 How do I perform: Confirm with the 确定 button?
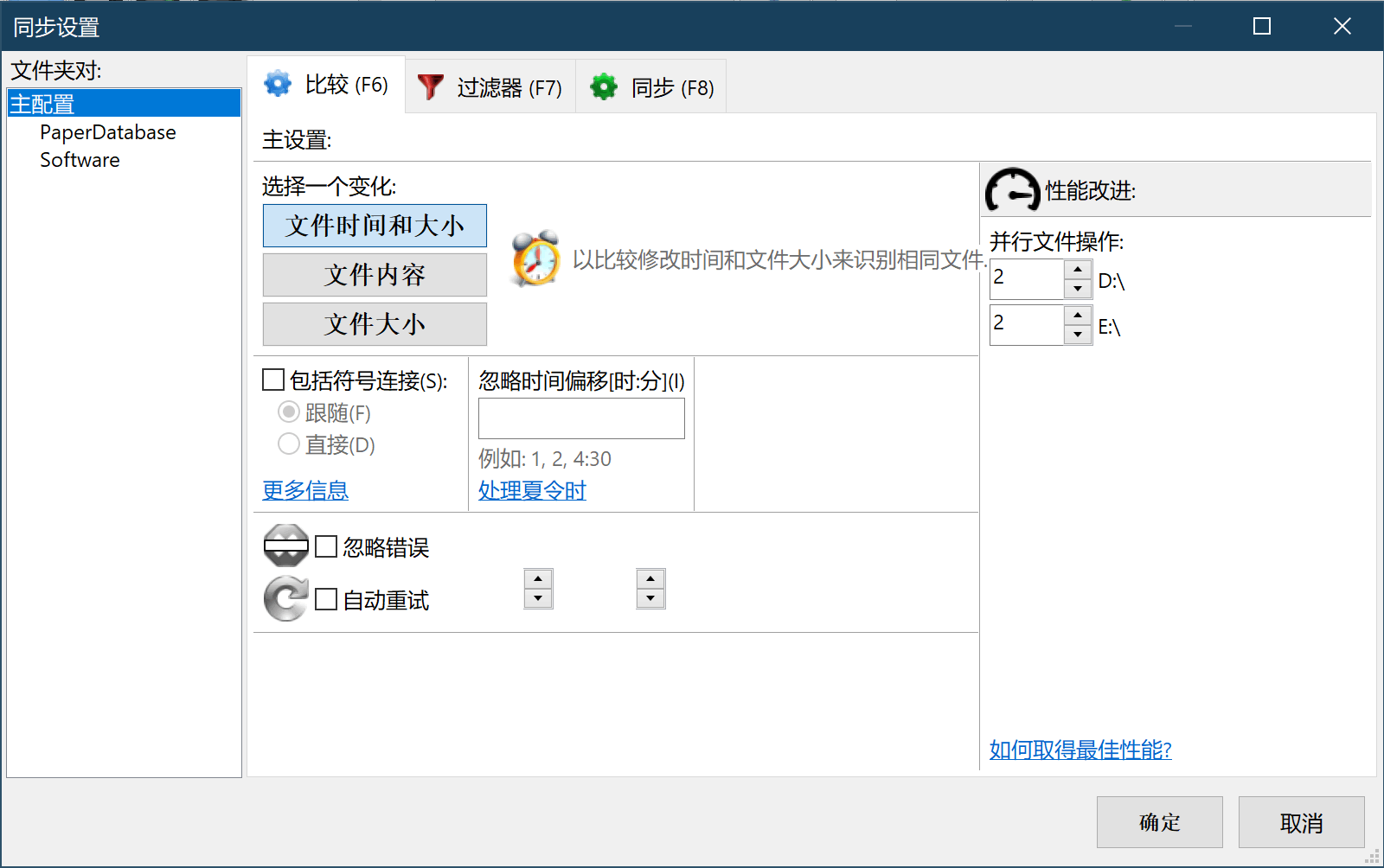pyautogui.click(x=1160, y=822)
